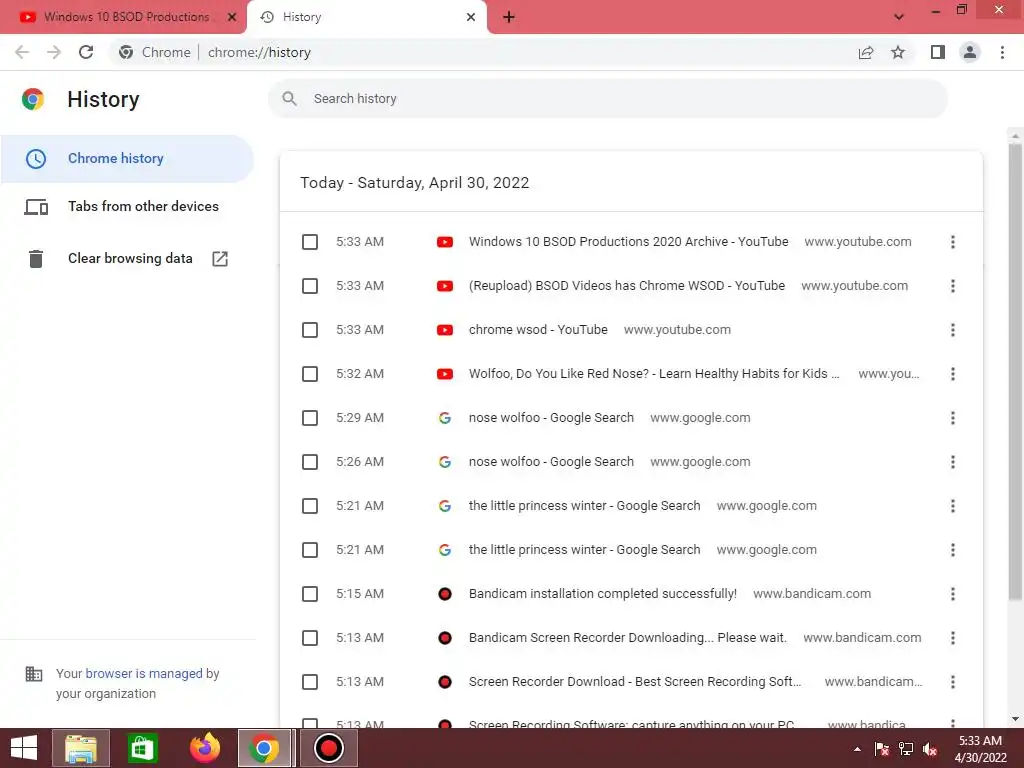Image resolution: width=1024 pixels, height=768 pixels.
Task: Open Chrome history sidebar item
Action: [127, 159]
